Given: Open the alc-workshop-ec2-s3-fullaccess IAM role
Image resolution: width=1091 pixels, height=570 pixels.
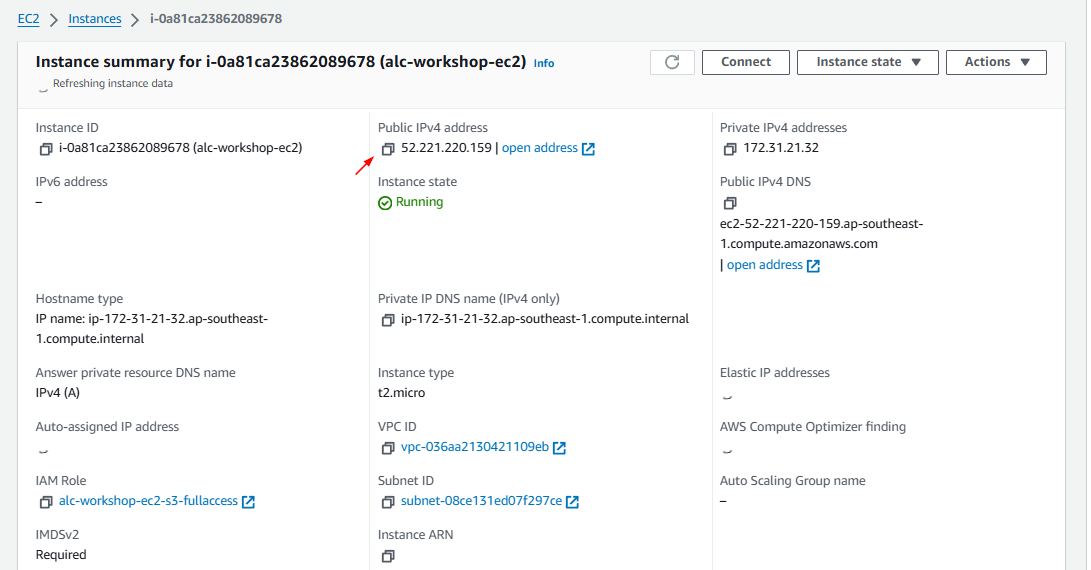Looking at the screenshot, I should coord(148,501).
